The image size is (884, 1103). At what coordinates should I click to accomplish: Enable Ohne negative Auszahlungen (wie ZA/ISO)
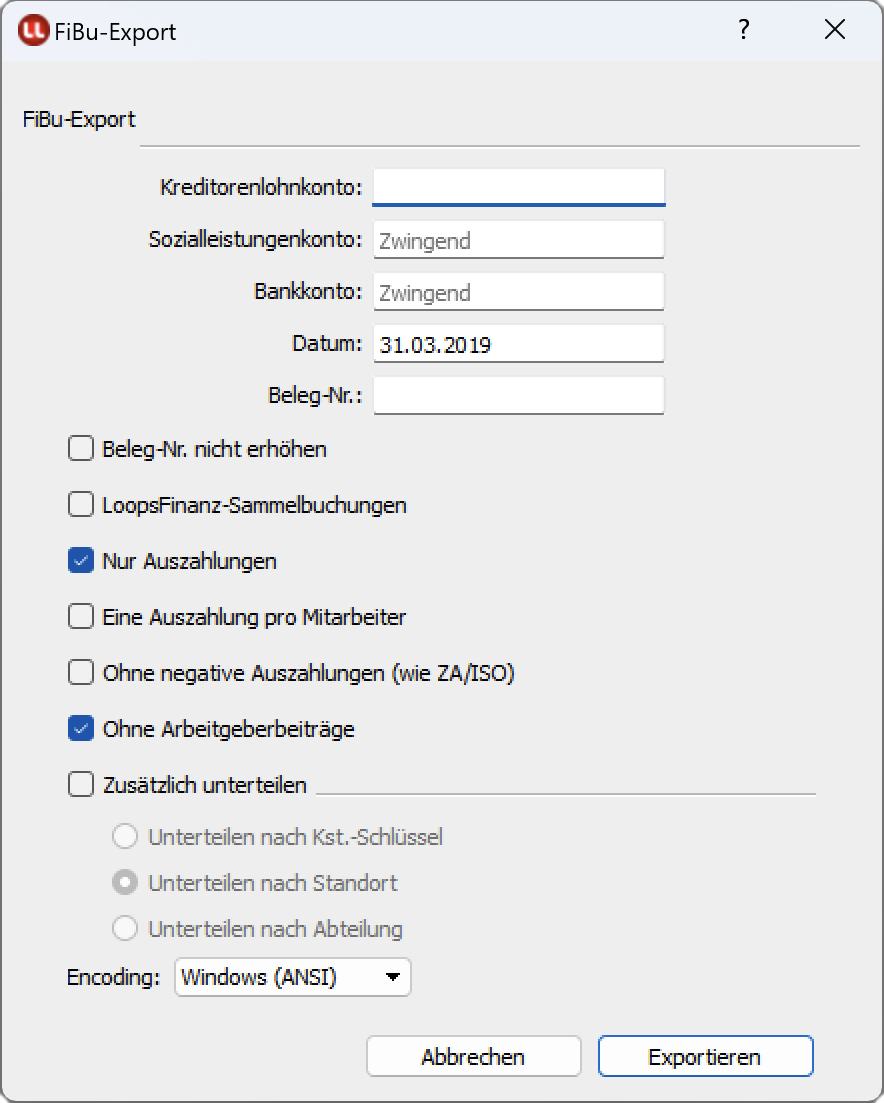click(80, 672)
